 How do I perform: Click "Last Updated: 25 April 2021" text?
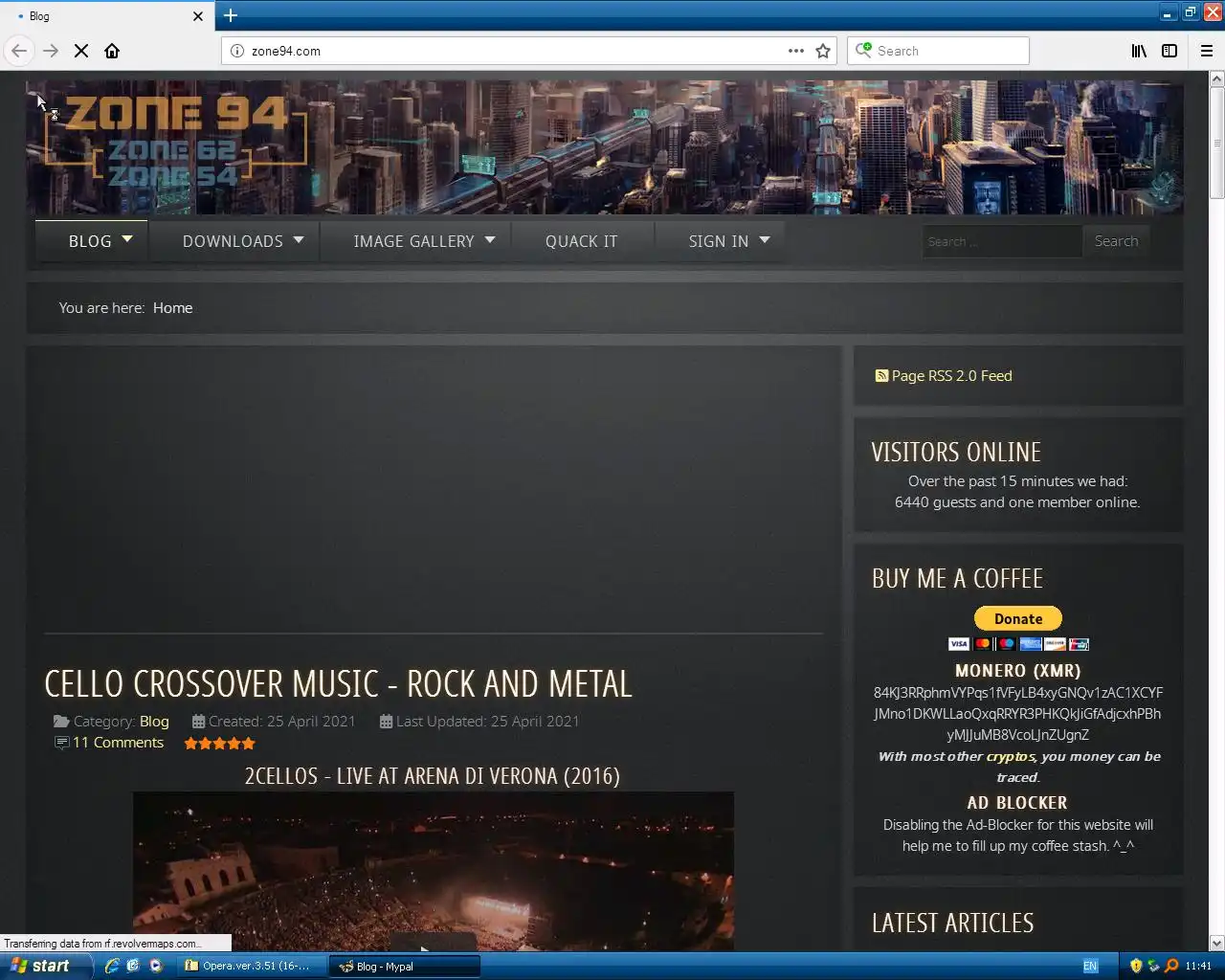click(x=487, y=722)
